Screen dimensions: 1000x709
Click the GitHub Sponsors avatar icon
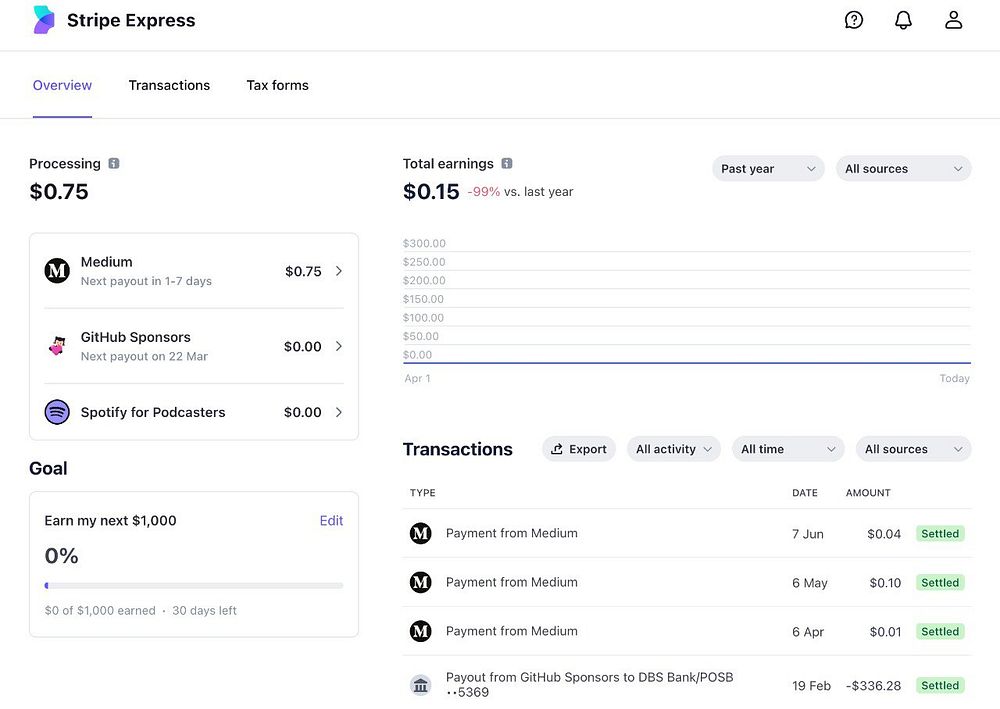[57, 346]
